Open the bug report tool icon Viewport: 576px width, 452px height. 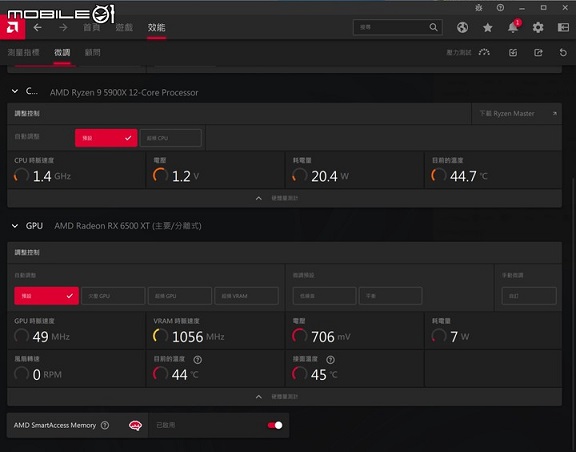[x=479, y=8]
